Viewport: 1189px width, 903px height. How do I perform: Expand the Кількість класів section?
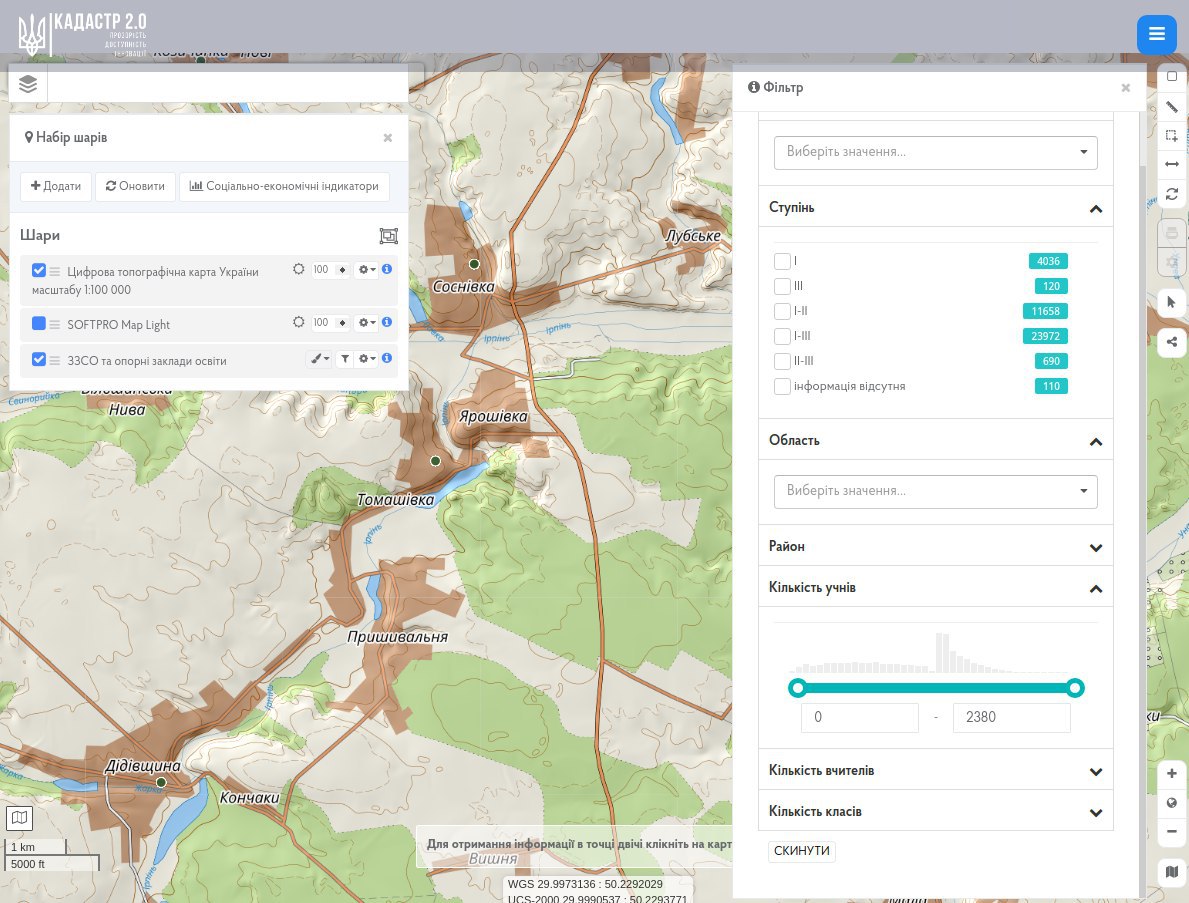1096,813
